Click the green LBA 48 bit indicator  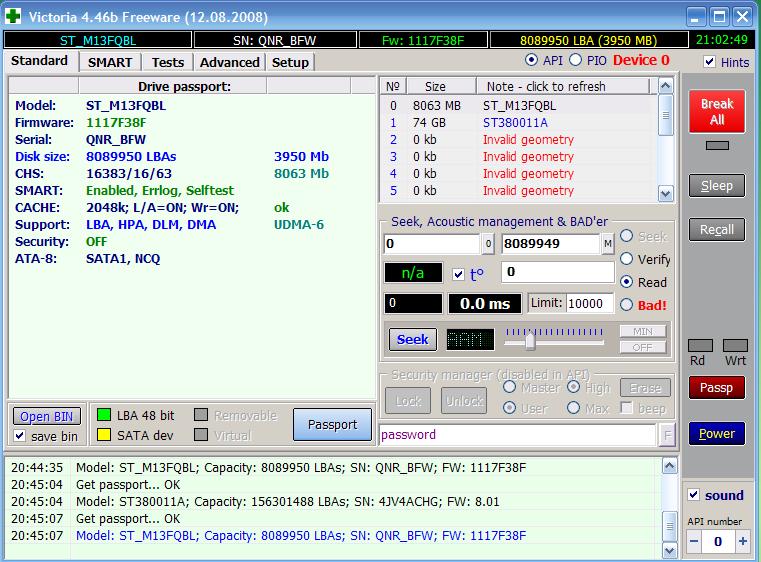[x=104, y=415]
